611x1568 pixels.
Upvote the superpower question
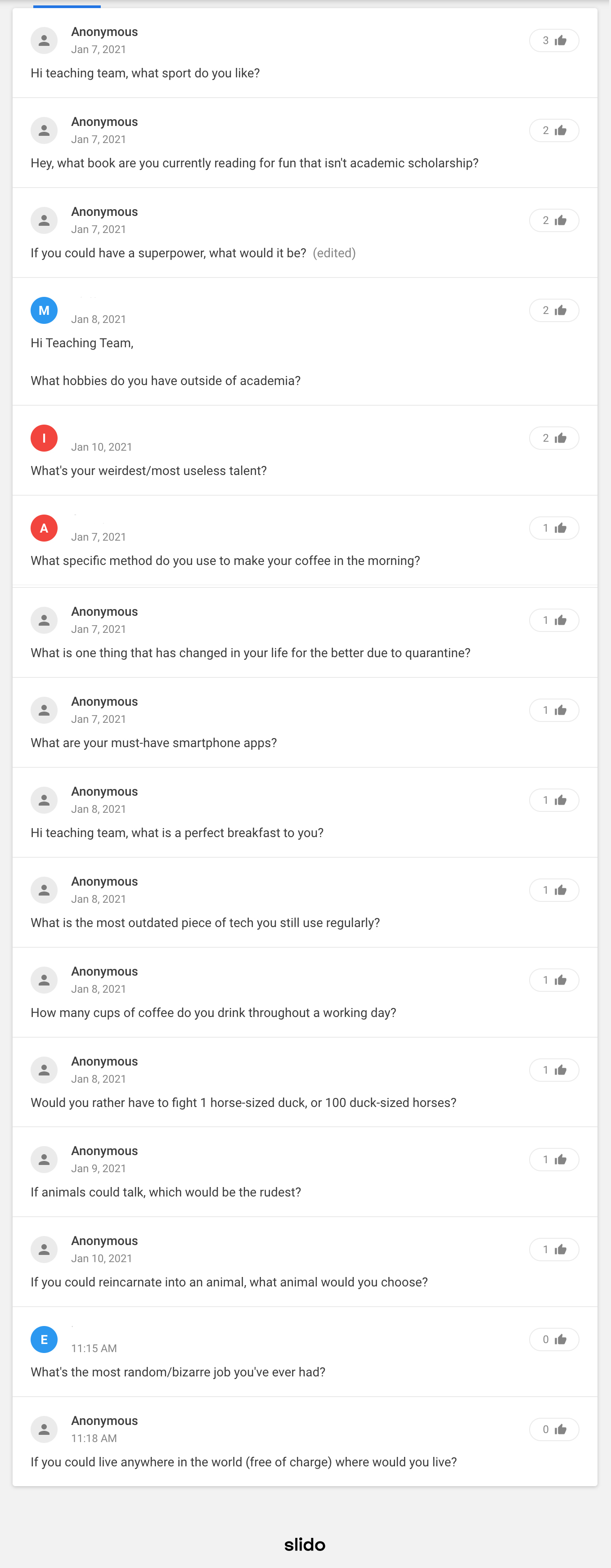click(554, 220)
